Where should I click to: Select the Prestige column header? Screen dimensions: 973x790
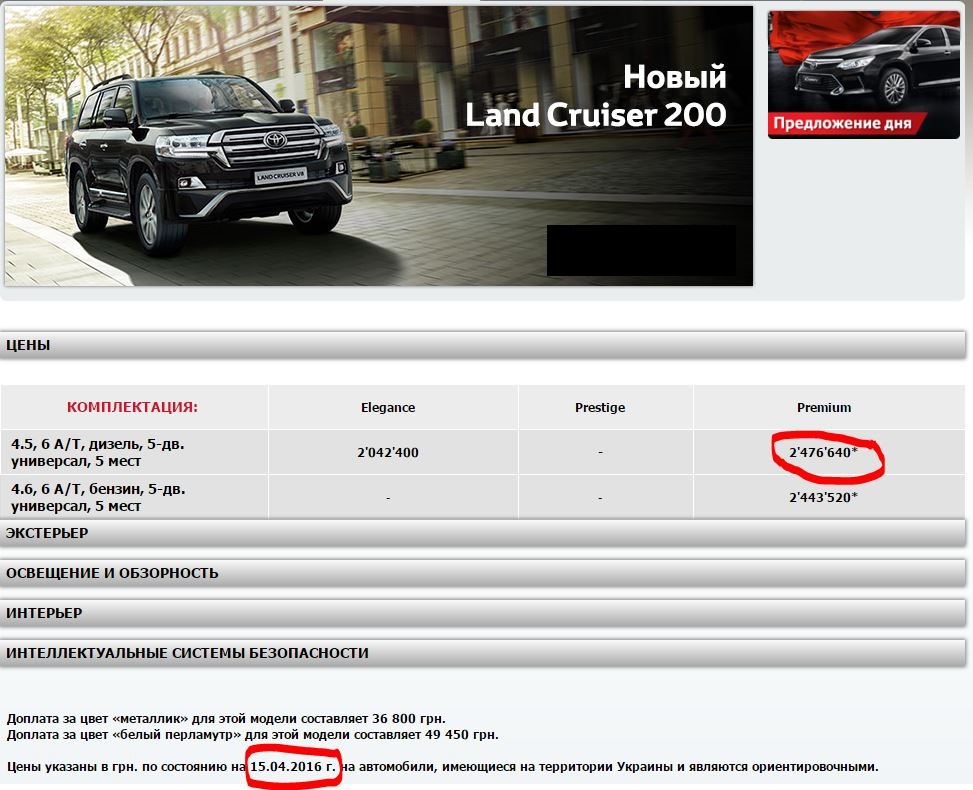[x=600, y=408]
